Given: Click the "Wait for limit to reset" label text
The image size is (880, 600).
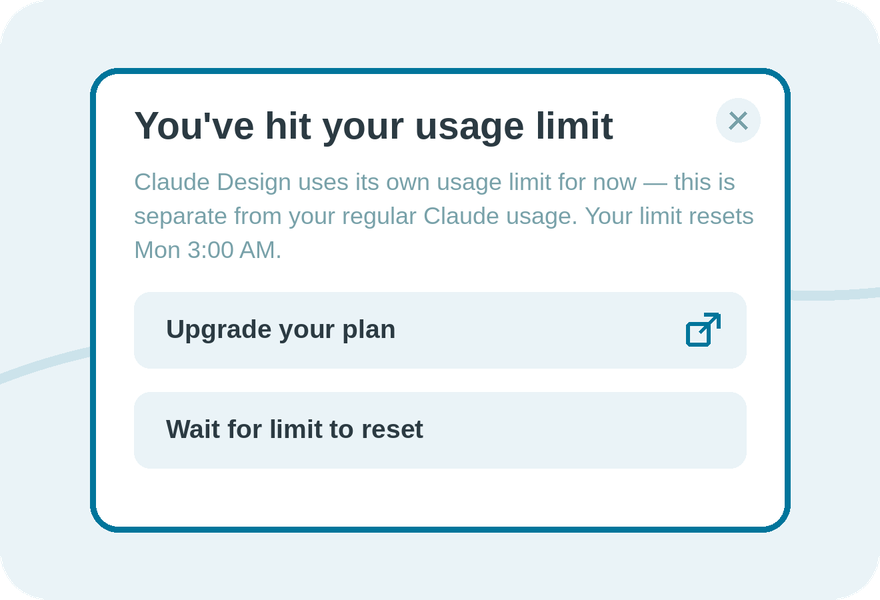Looking at the screenshot, I should coord(295,430).
